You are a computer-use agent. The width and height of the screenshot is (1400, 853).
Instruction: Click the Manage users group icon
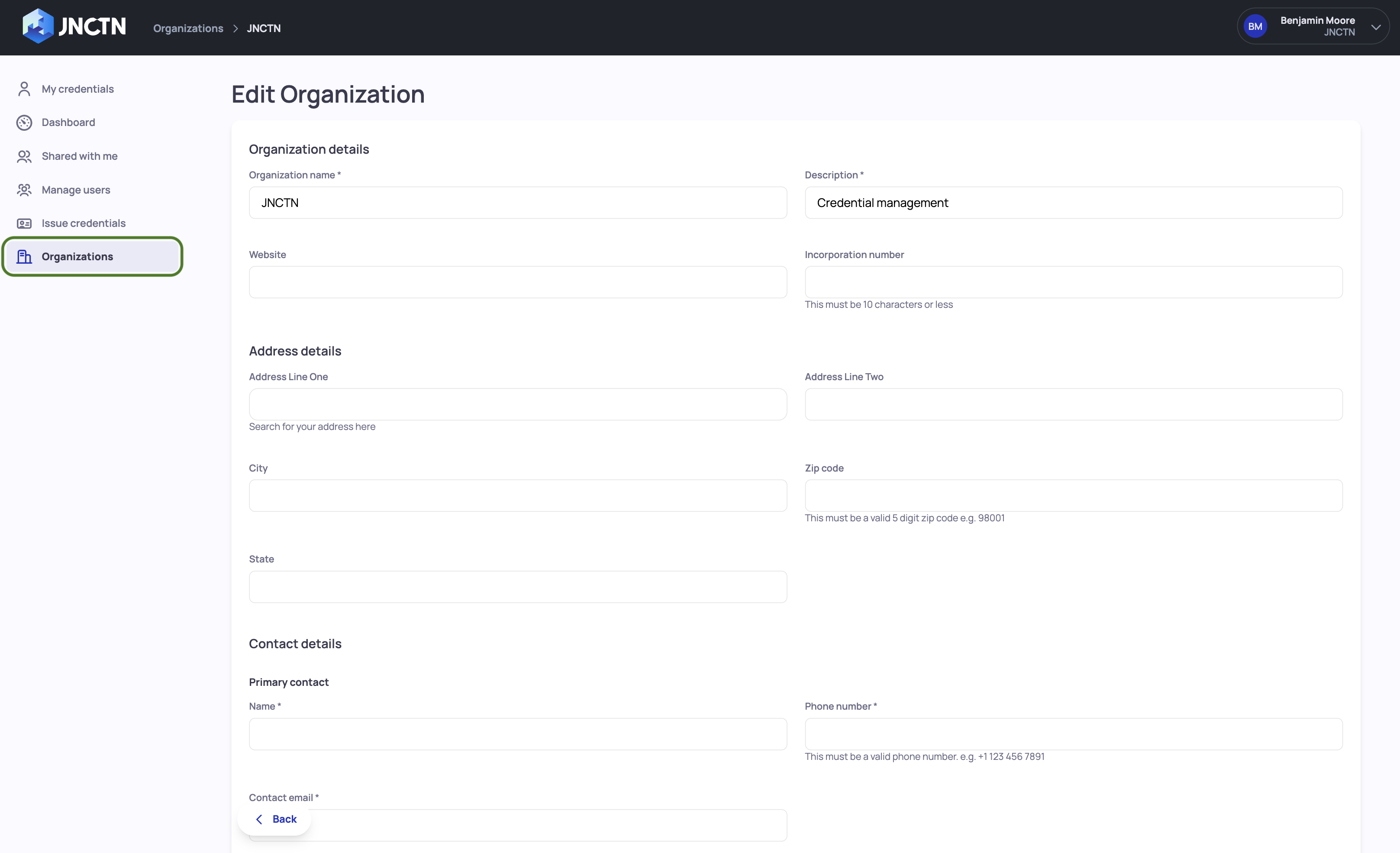tap(24, 190)
